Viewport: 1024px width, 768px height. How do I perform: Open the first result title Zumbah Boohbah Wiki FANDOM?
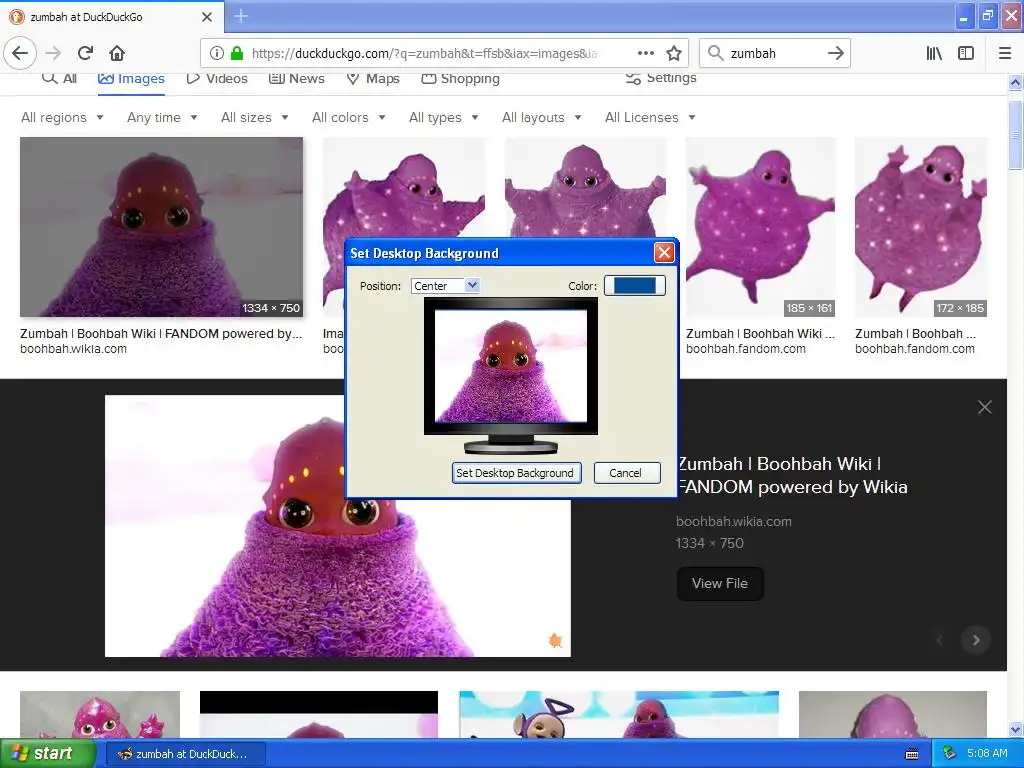point(161,334)
